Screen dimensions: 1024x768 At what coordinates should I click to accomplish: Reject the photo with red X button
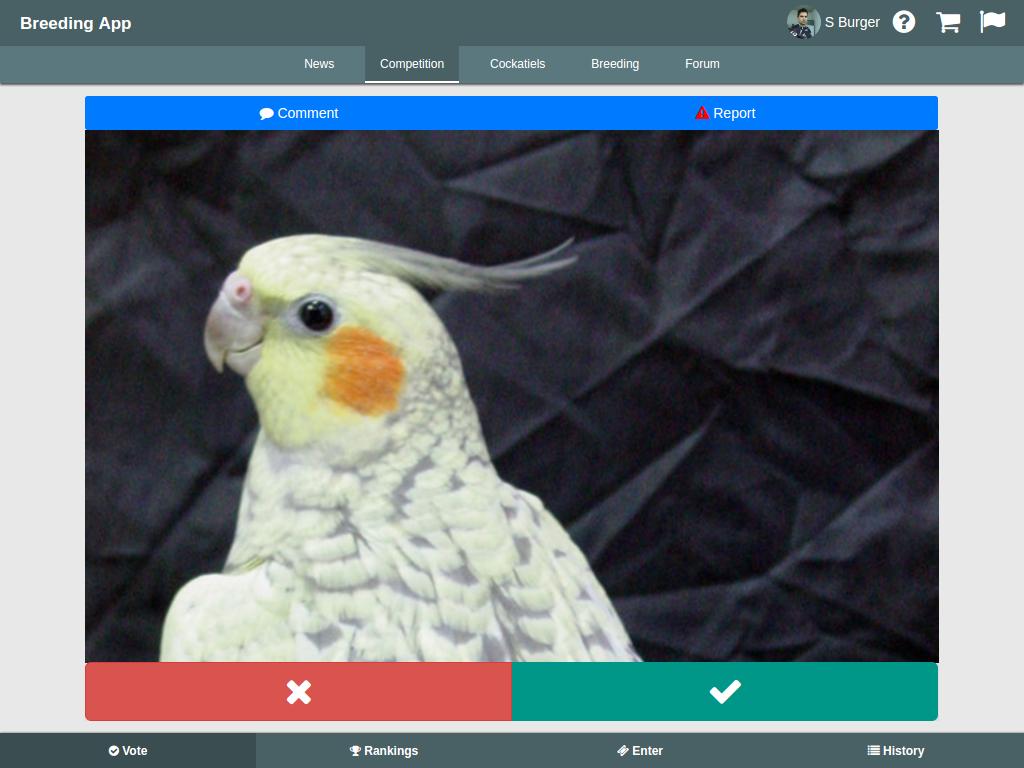click(x=298, y=692)
